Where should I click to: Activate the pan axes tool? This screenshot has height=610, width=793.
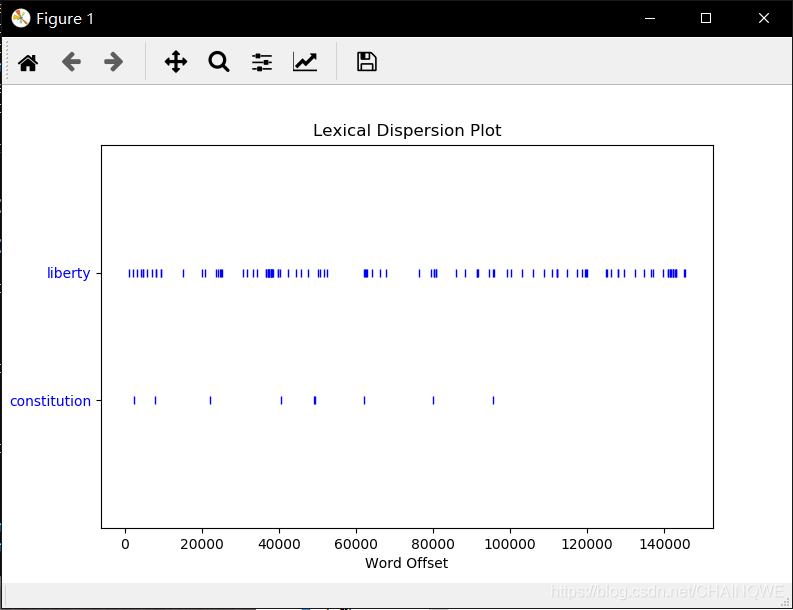coord(176,62)
